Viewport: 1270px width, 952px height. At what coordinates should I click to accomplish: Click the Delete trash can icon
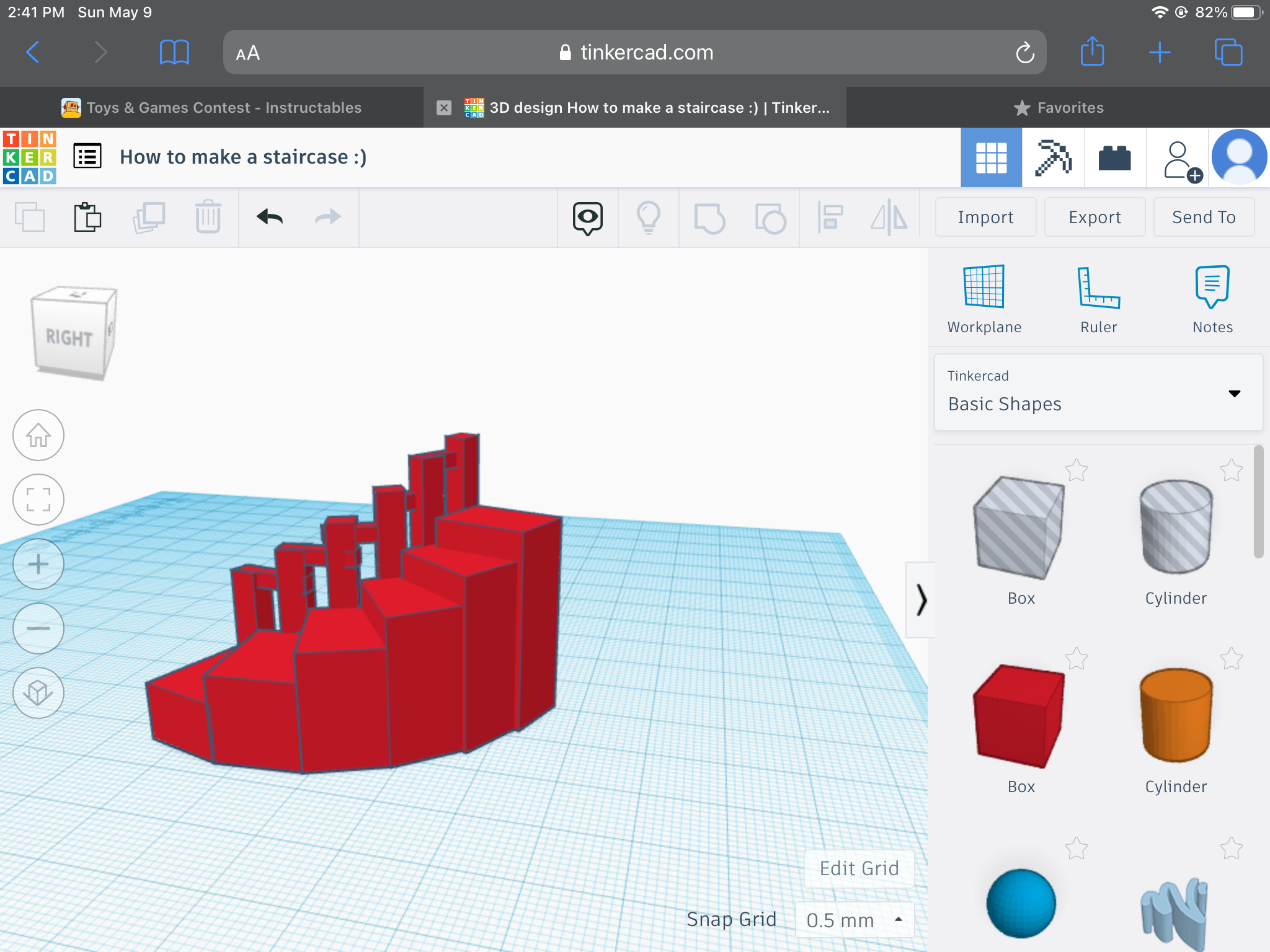[208, 217]
